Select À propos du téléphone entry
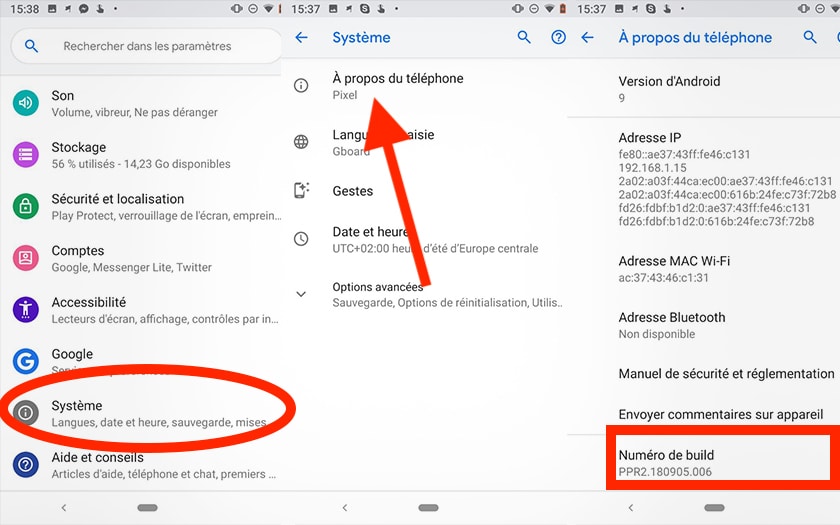Screen dimensions: 840x525 click(397, 86)
